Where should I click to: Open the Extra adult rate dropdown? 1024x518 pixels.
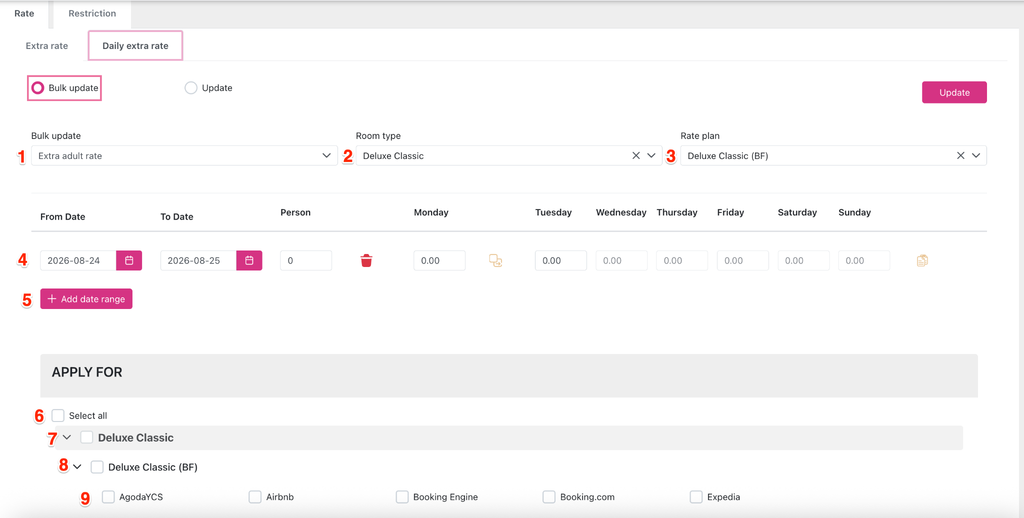[x=184, y=155]
